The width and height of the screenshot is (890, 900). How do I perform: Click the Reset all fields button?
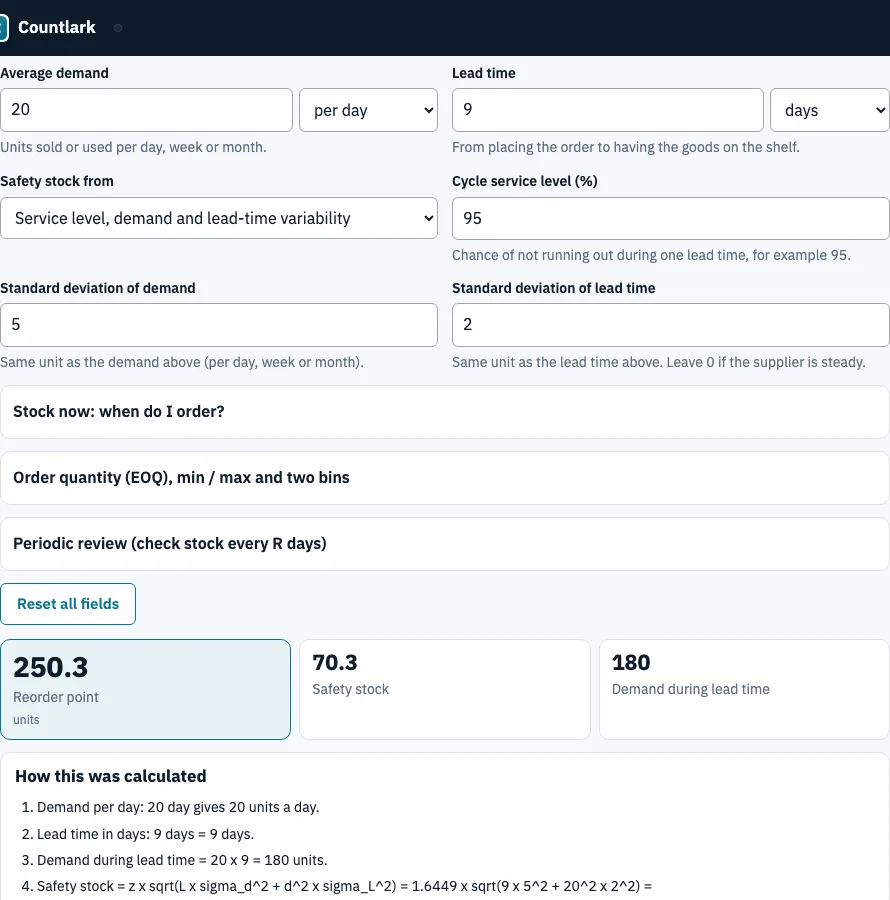pyautogui.click(x=68, y=604)
